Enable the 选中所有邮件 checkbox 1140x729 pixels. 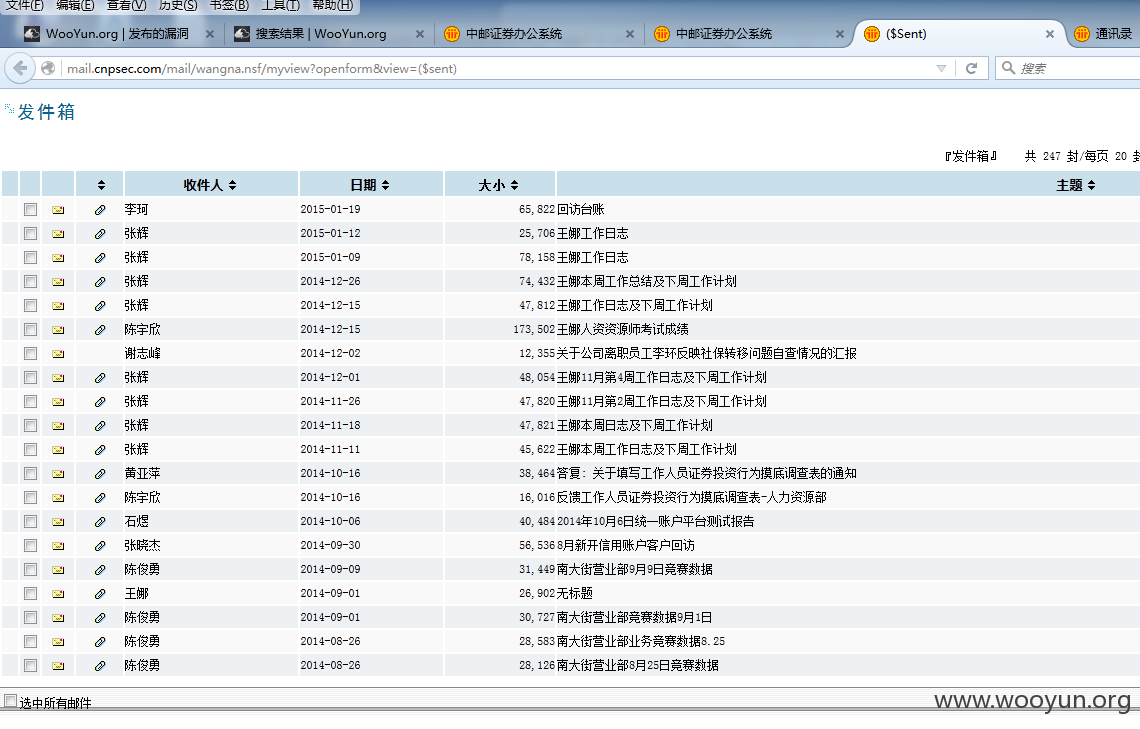click(10, 701)
